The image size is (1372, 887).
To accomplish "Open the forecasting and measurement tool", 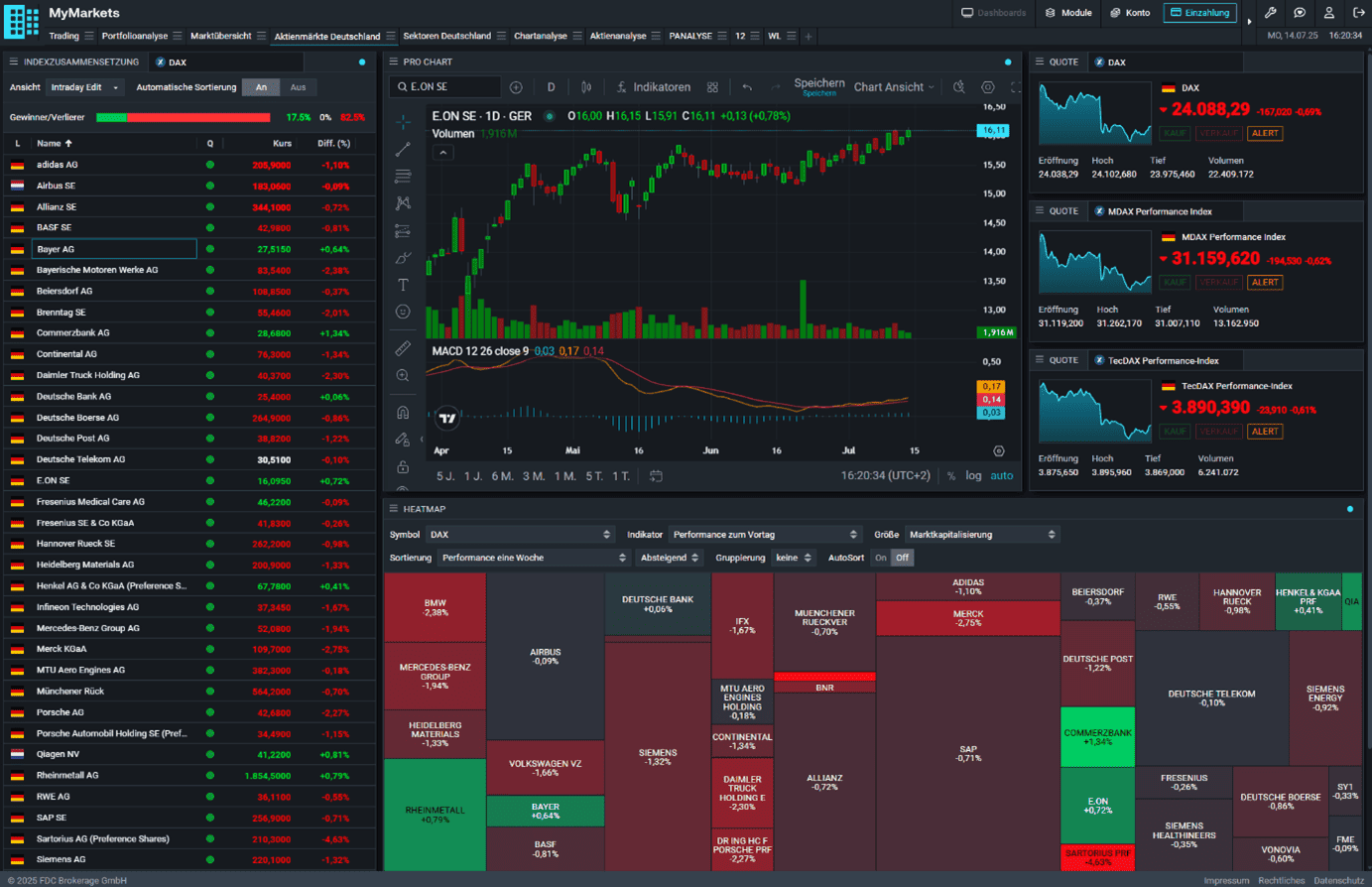I will 403,231.
